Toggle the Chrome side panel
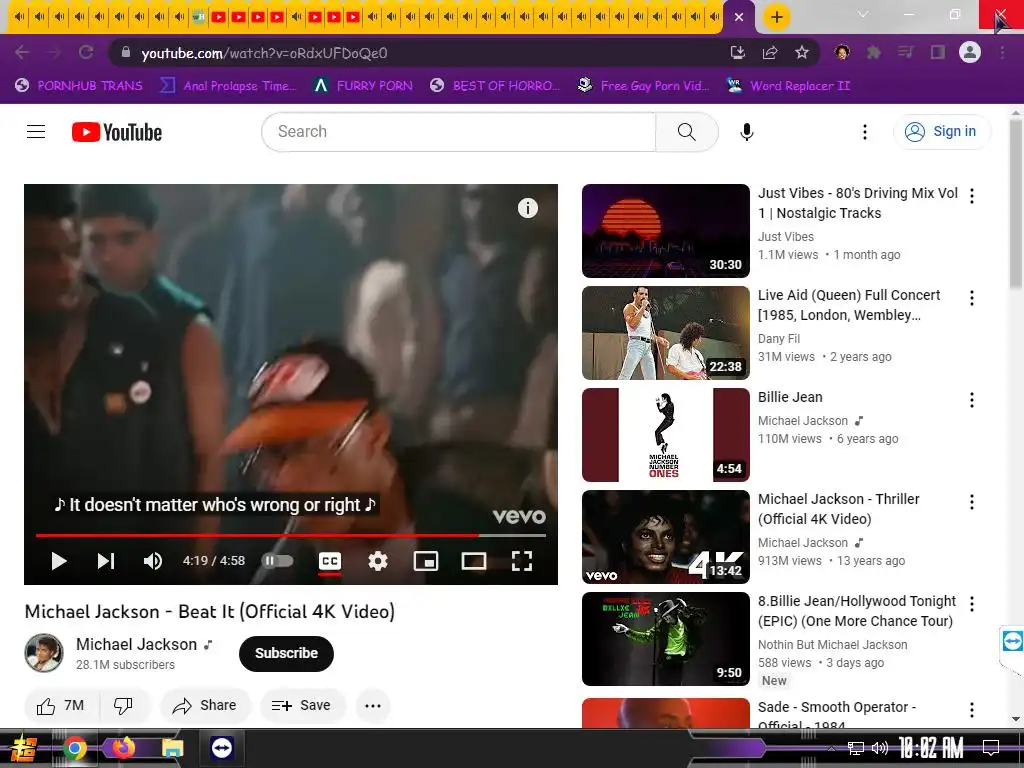 click(x=938, y=52)
